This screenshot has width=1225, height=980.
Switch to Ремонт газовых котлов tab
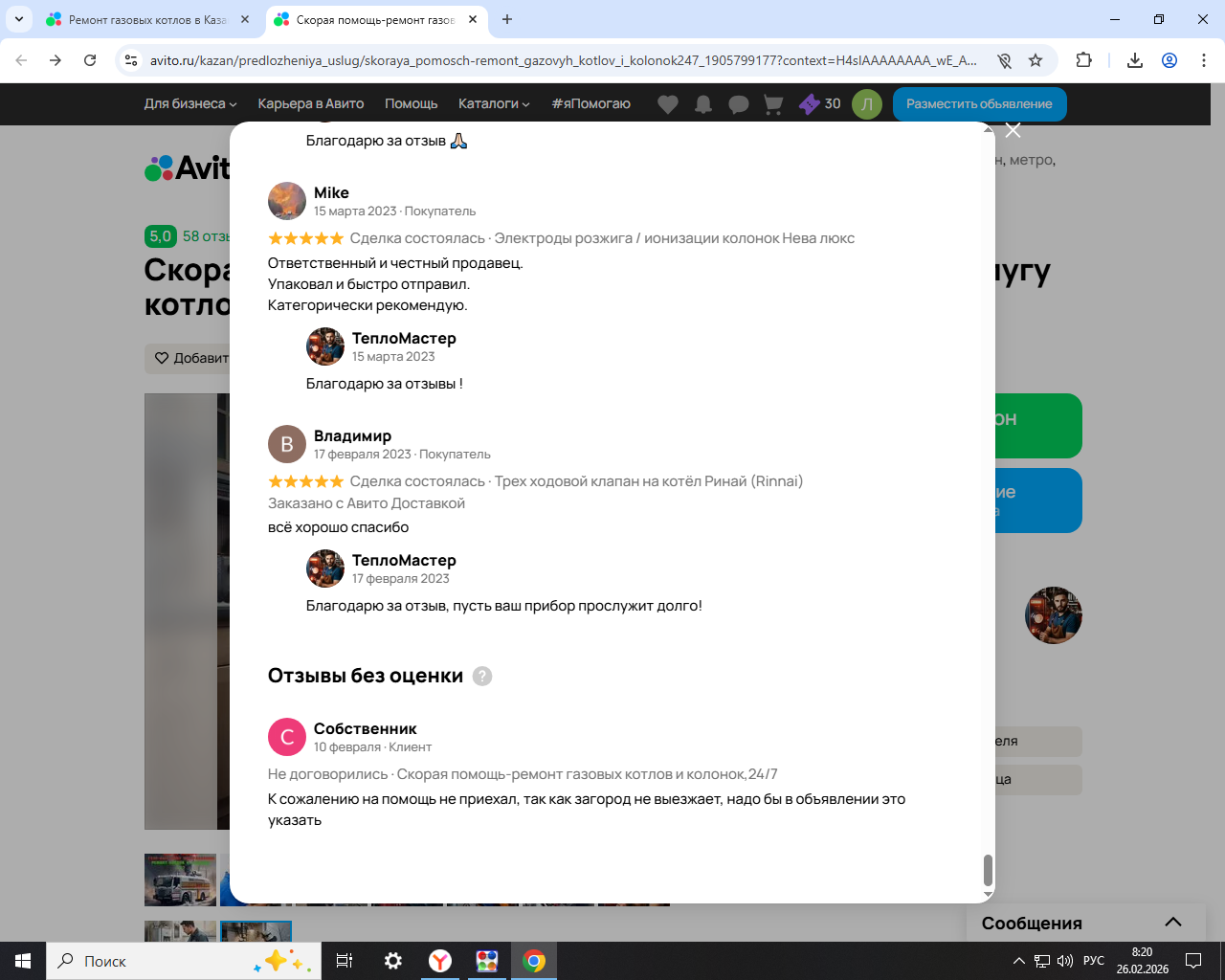pos(148,19)
